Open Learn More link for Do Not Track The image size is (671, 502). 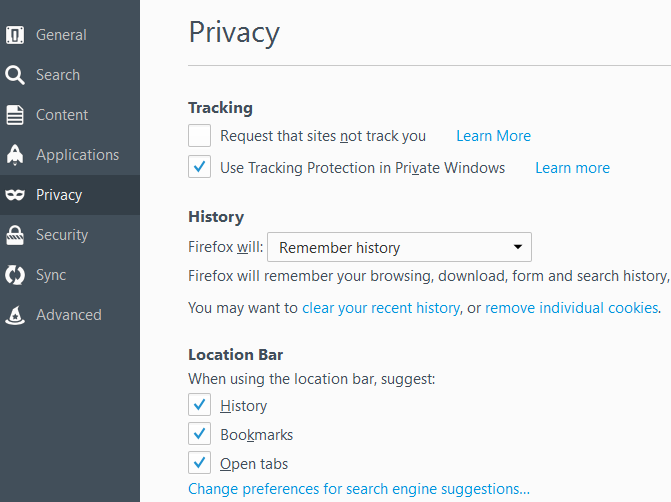click(493, 136)
